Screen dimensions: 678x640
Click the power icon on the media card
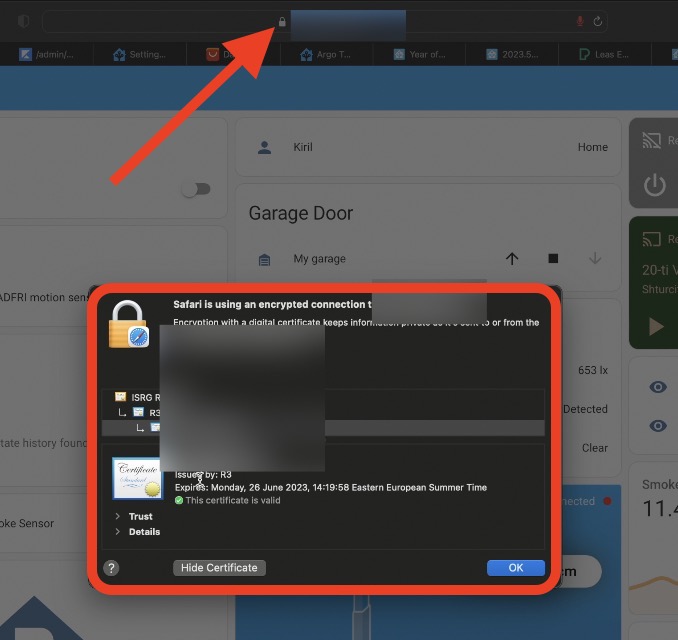coord(655,185)
